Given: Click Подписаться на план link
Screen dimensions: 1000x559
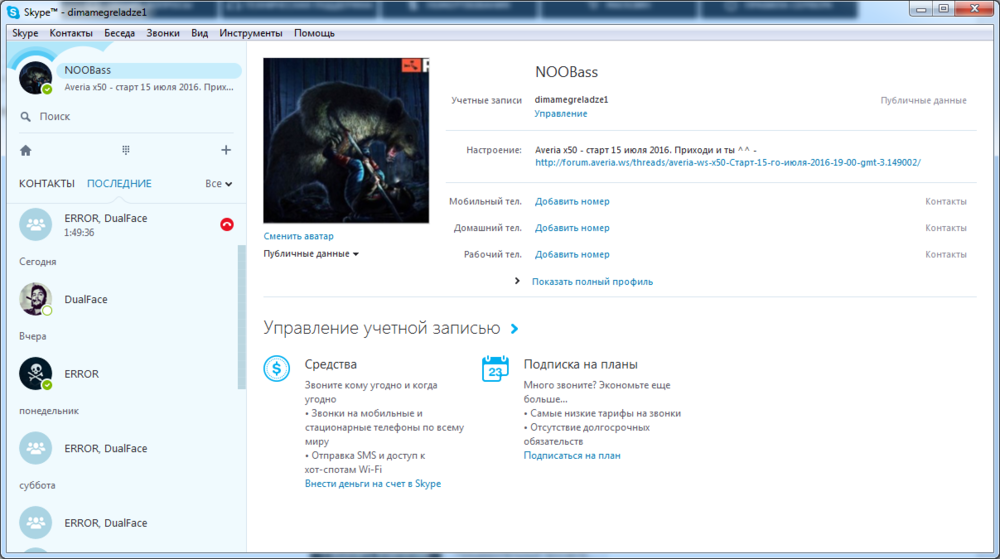Looking at the screenshot, I should (572, 456).
